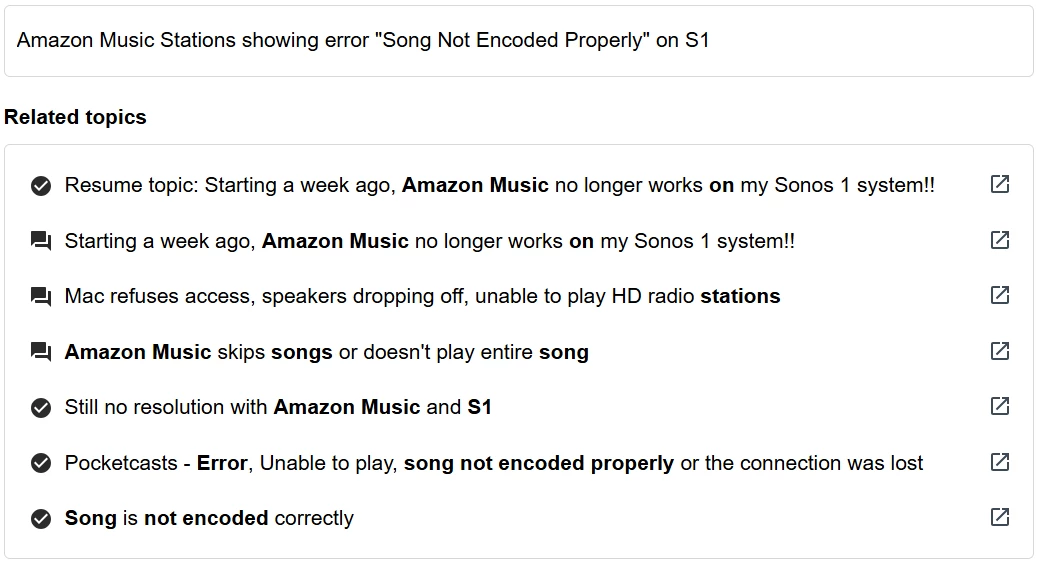Click checkmark icon beside Still no resolution
The image size is (1046, 576).
coord(41,408)
